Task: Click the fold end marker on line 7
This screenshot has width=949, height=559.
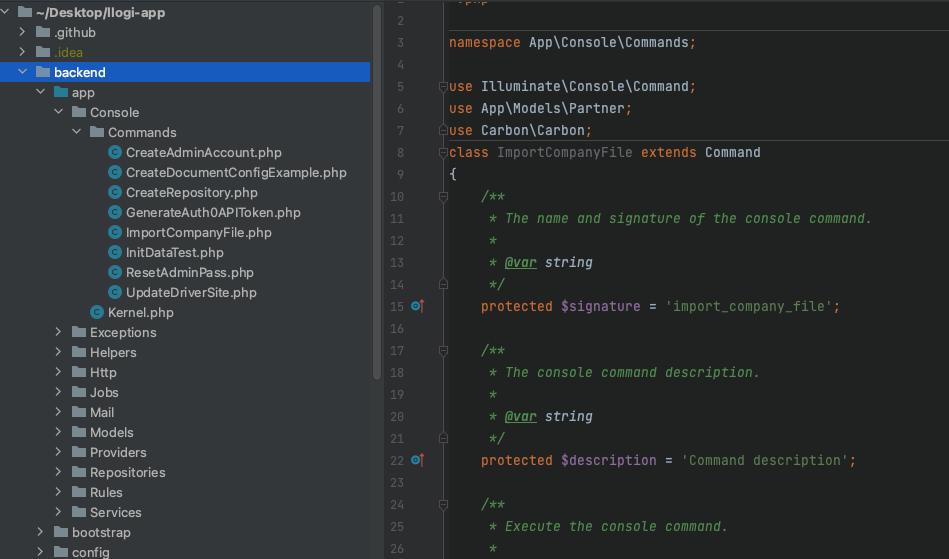Action: (443, 130)
